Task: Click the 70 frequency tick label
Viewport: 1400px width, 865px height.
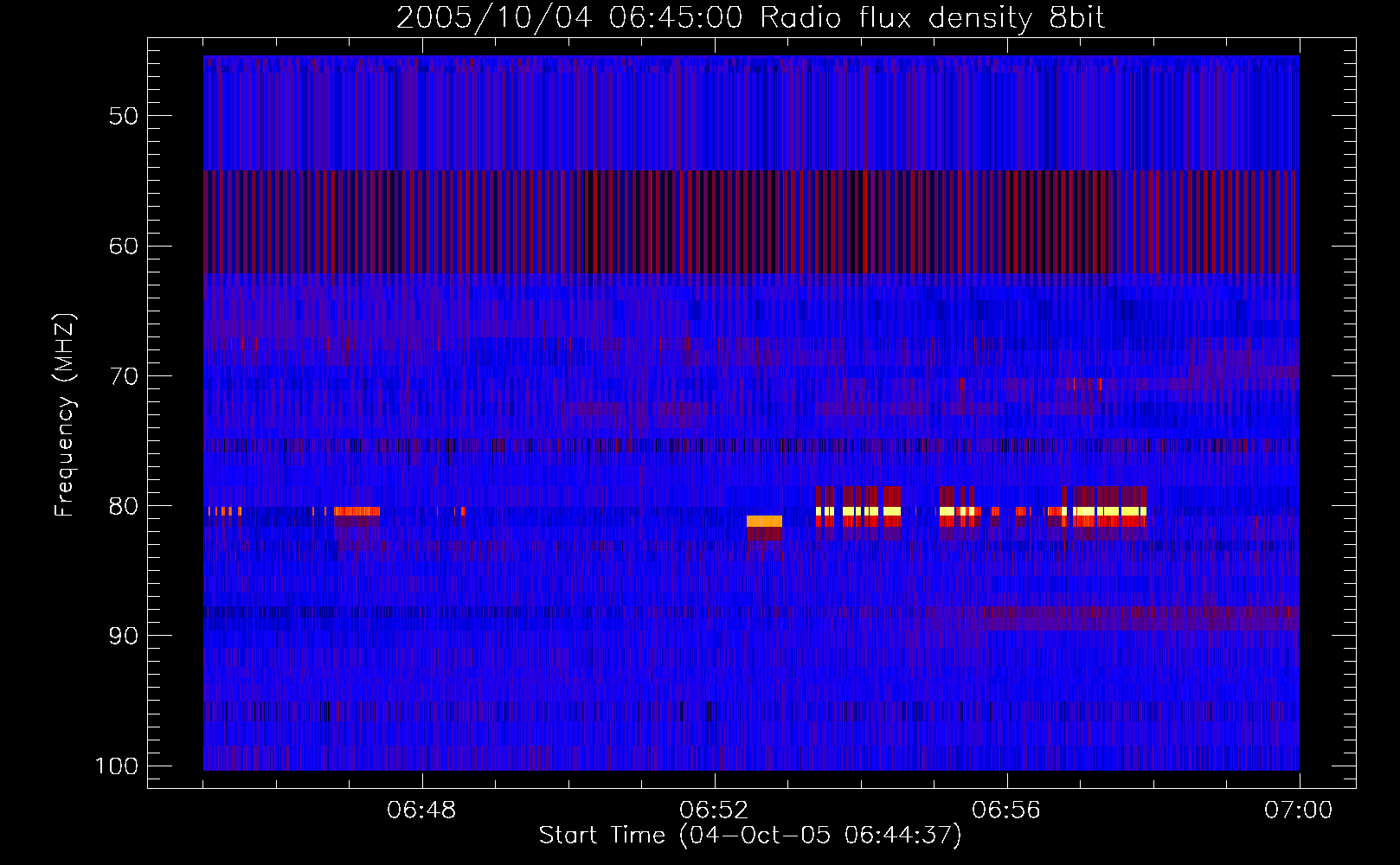Action: point(124,376)
